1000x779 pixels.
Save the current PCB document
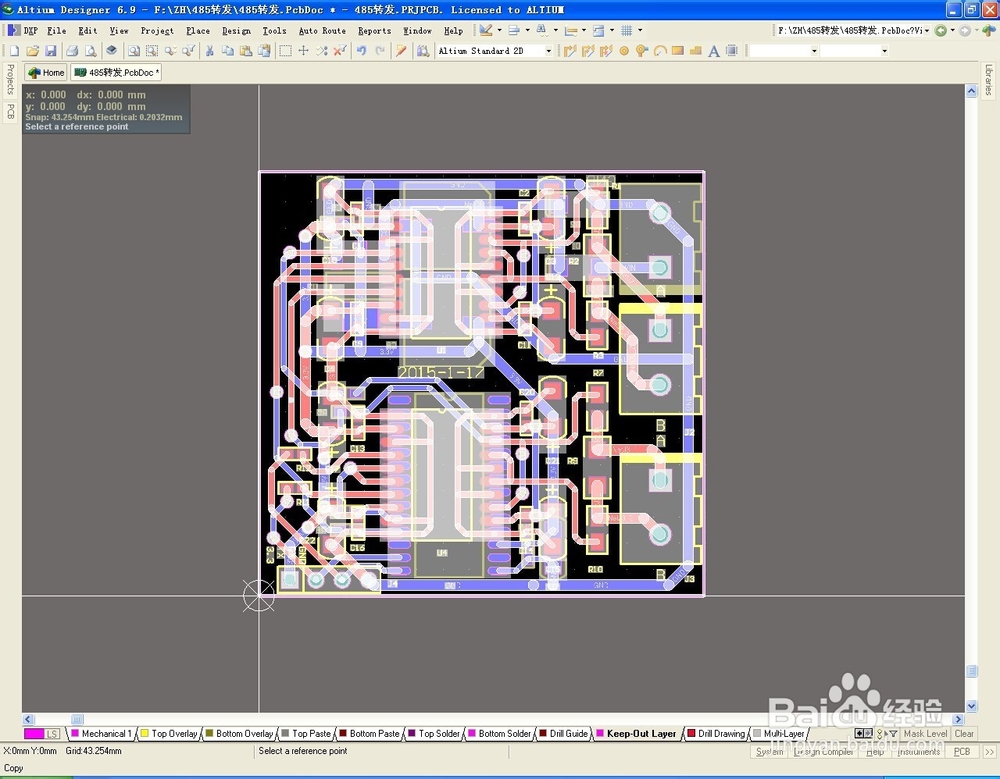coord(50,51)
